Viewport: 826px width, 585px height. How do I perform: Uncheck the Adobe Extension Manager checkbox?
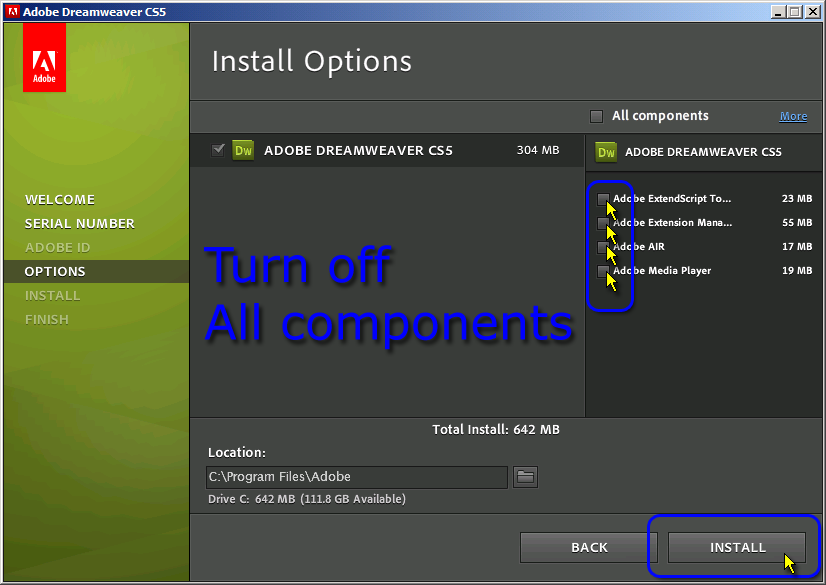pyautogui.click(x=603, y=223)
